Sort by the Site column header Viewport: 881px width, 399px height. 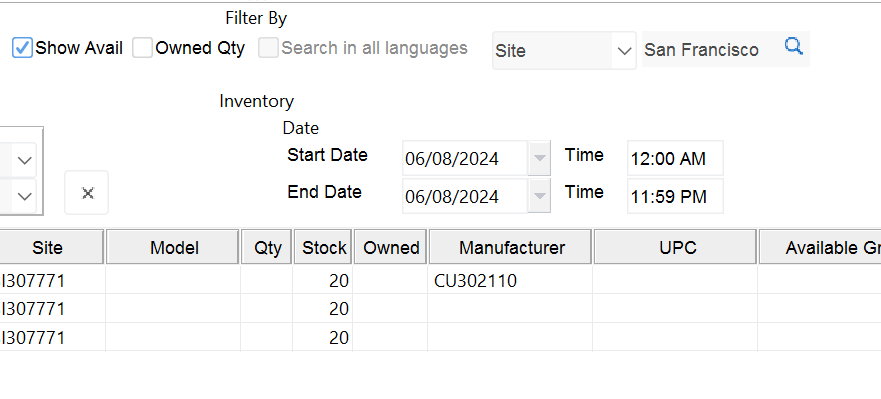tap(48, 247)
